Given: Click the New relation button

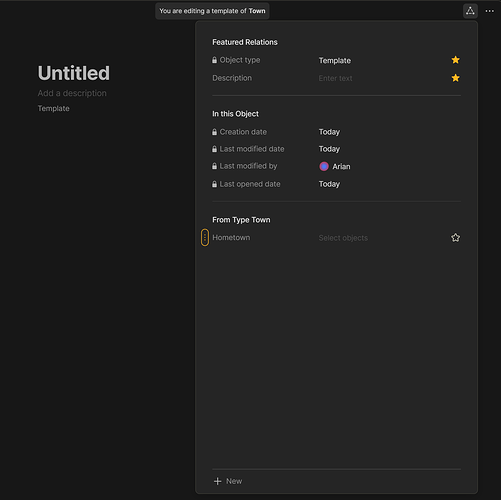Looking at the screenshot, I should [228, 481].
